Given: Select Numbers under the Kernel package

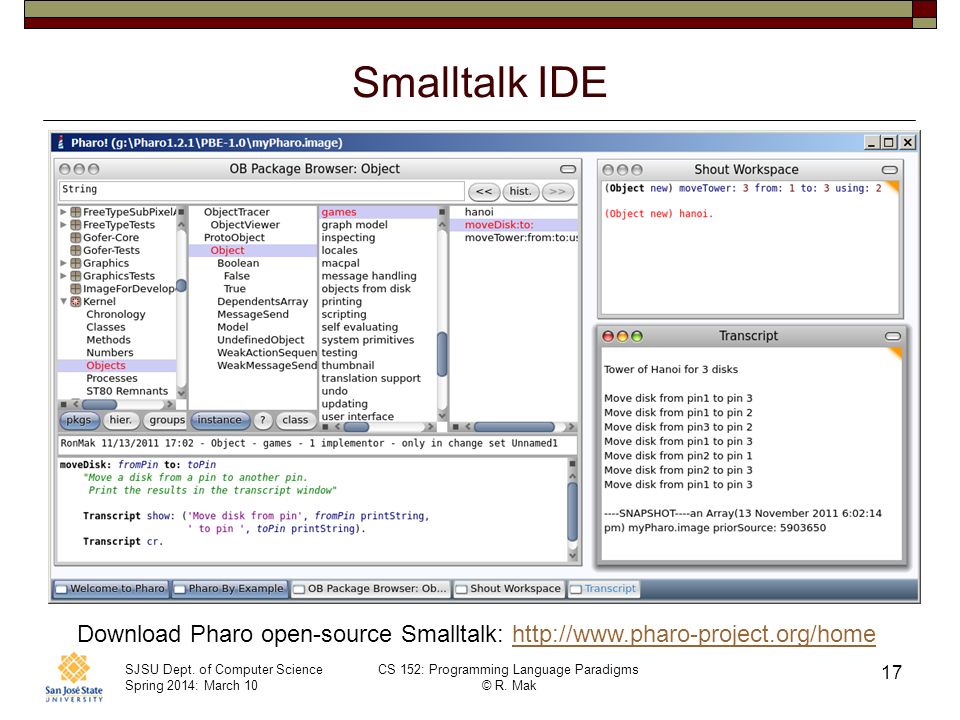Looking at the screenshot, I should (x=110, y=353).
